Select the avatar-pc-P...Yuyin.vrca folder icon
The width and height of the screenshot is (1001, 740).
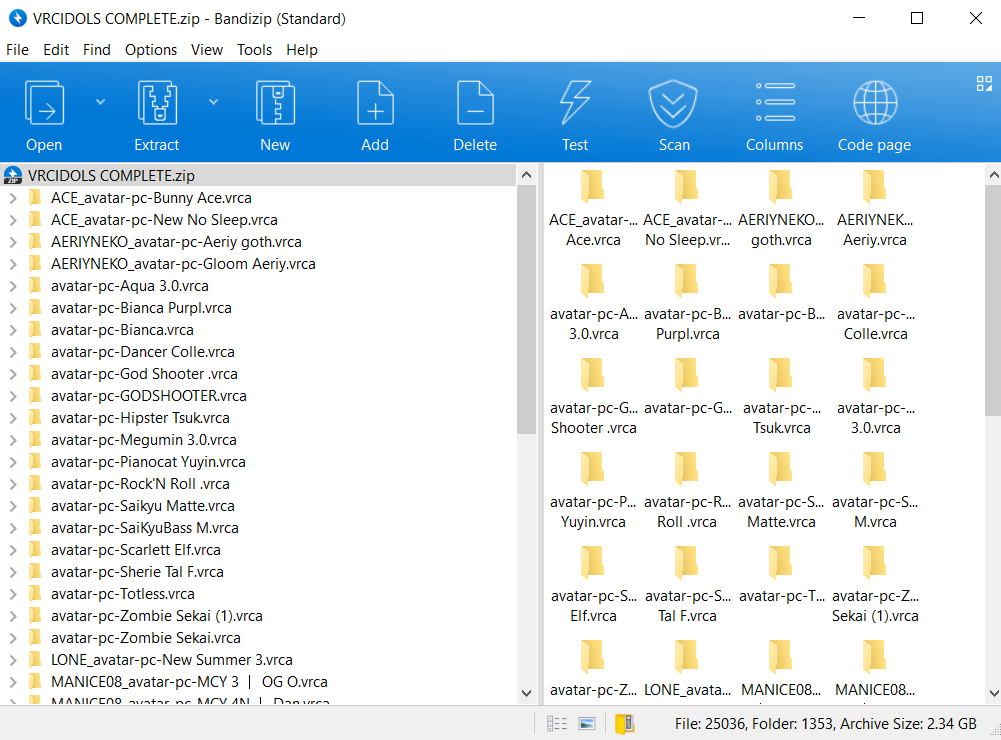593,468
